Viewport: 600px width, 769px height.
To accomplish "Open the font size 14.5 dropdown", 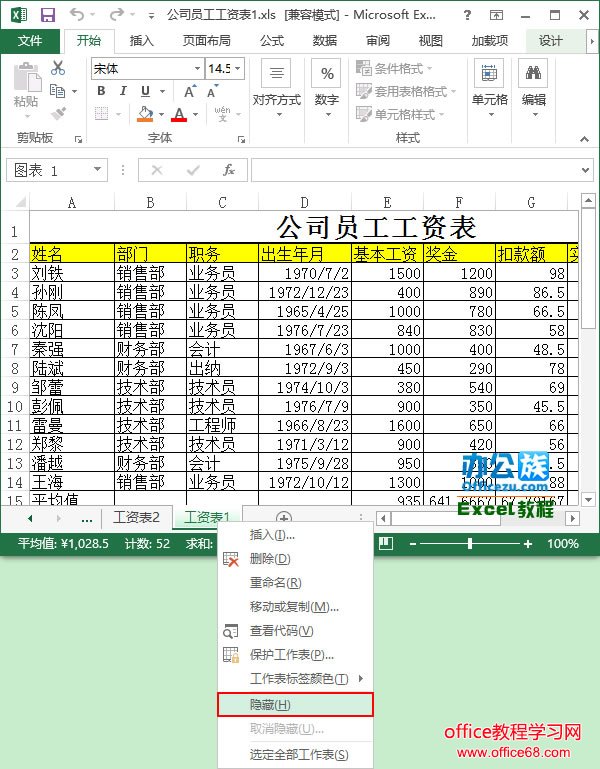I will tap(238, 68).
